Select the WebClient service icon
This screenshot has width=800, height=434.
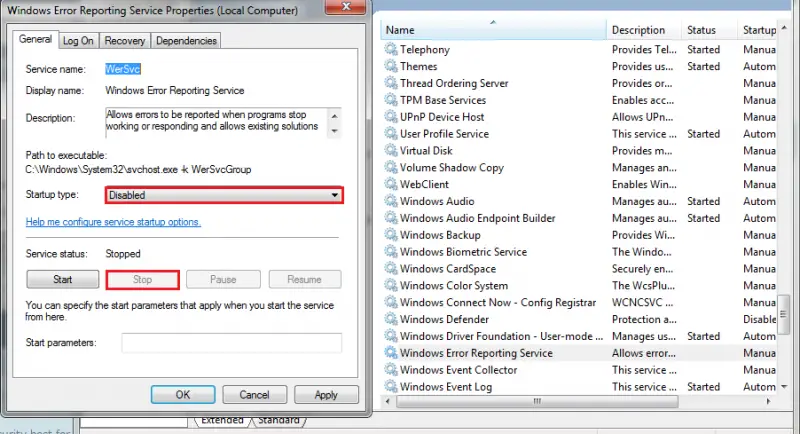pyautogui.click(x=391, y=184)
